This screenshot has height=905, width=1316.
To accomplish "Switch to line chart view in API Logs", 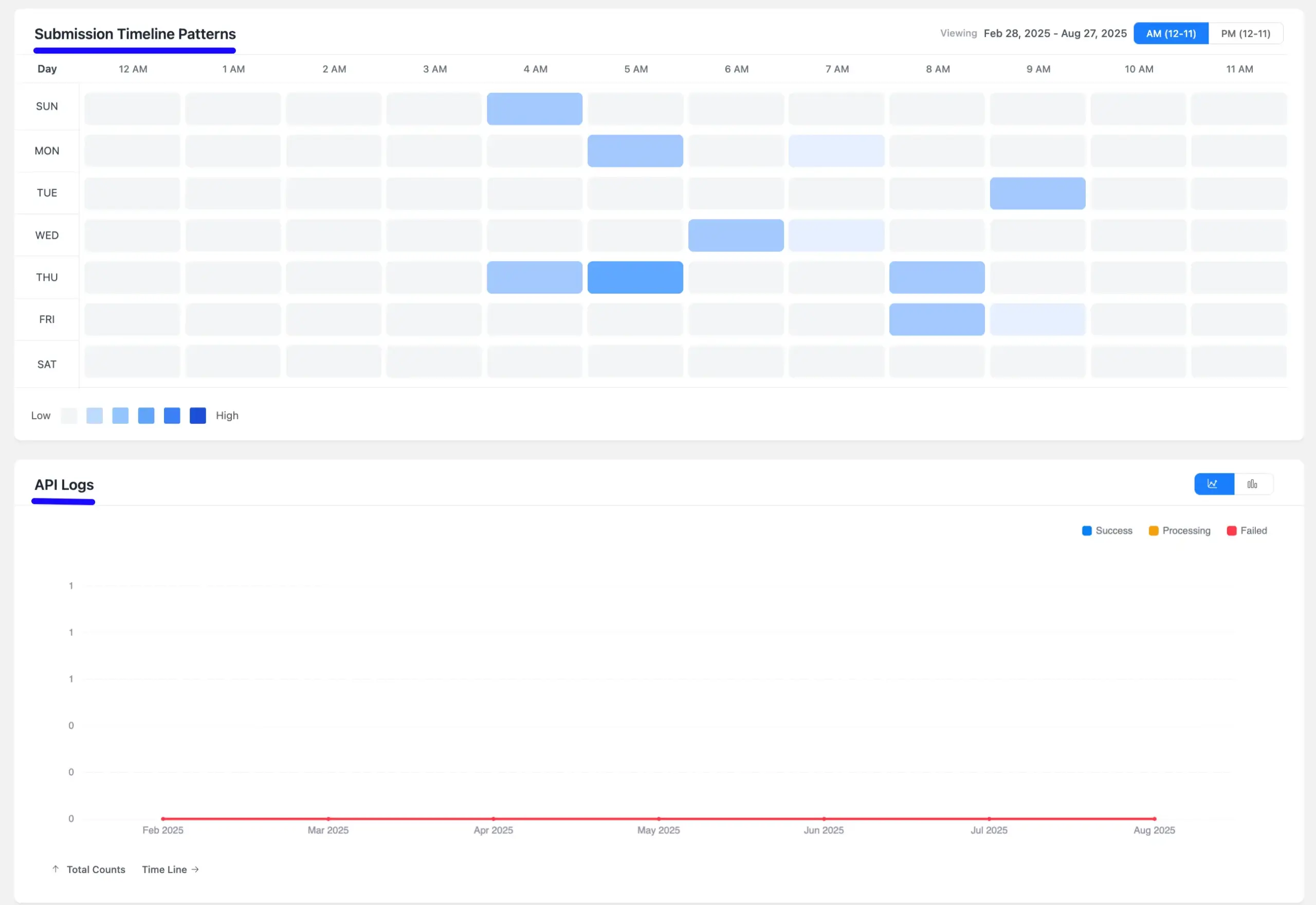I will [x=1214, y=484].
